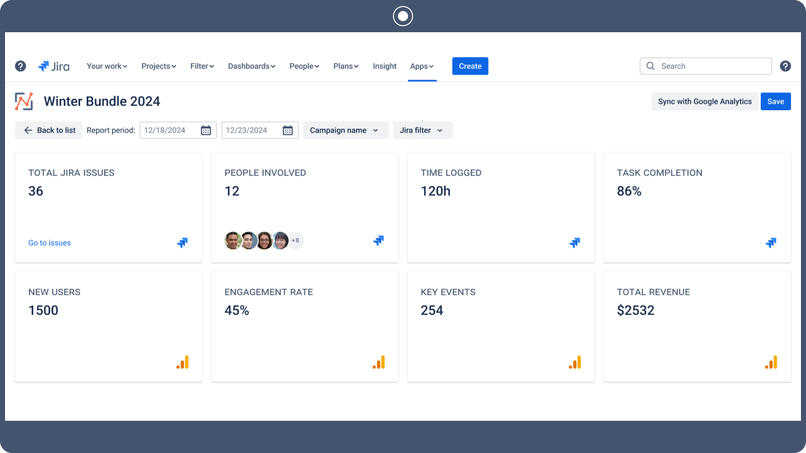Go Back to list

click(x=49, y=130)
